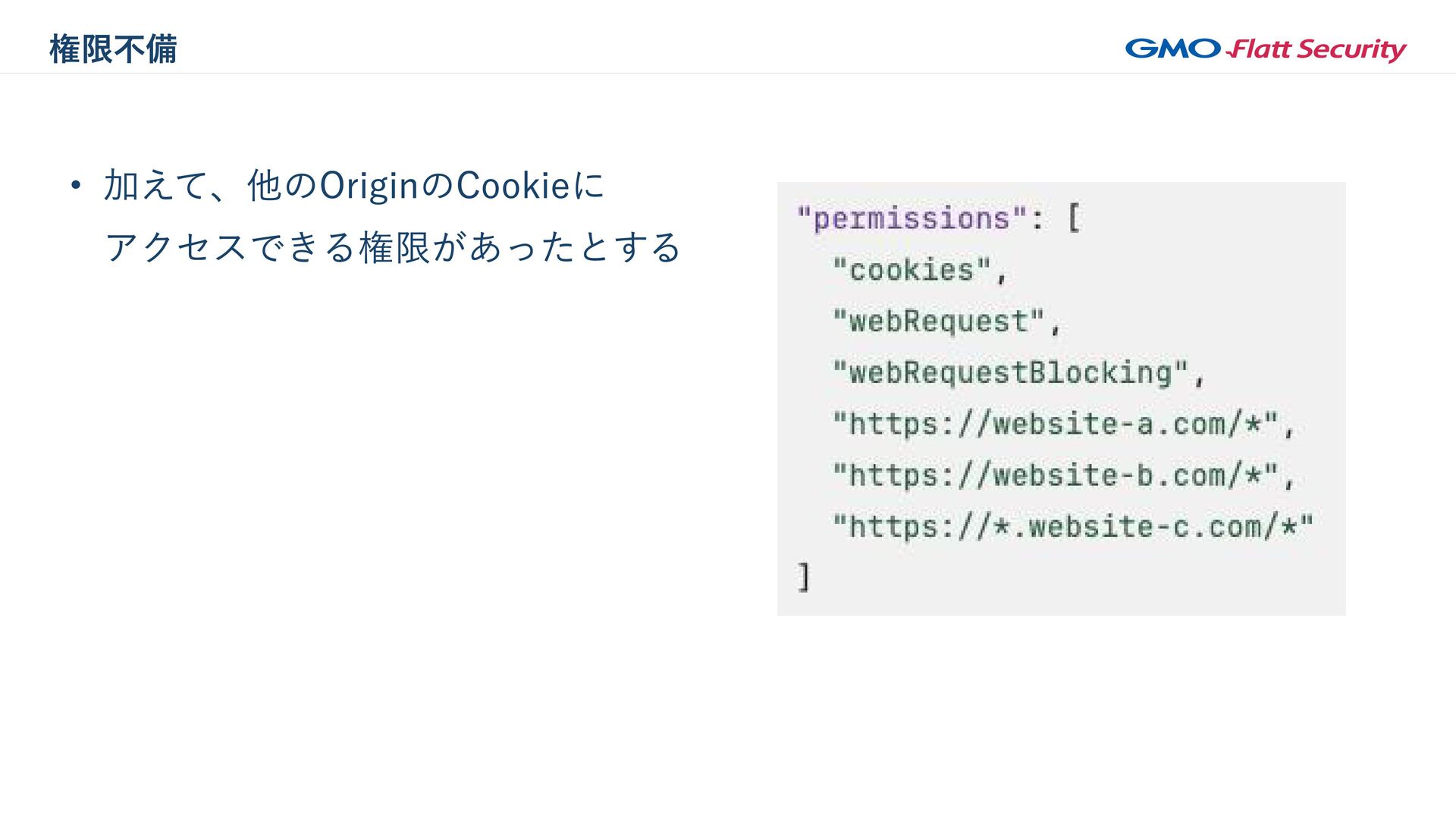The height and width of the screenshot is (819, 1456).
Task: Click the closing square bracket in the code
Action: pos(804,576)
